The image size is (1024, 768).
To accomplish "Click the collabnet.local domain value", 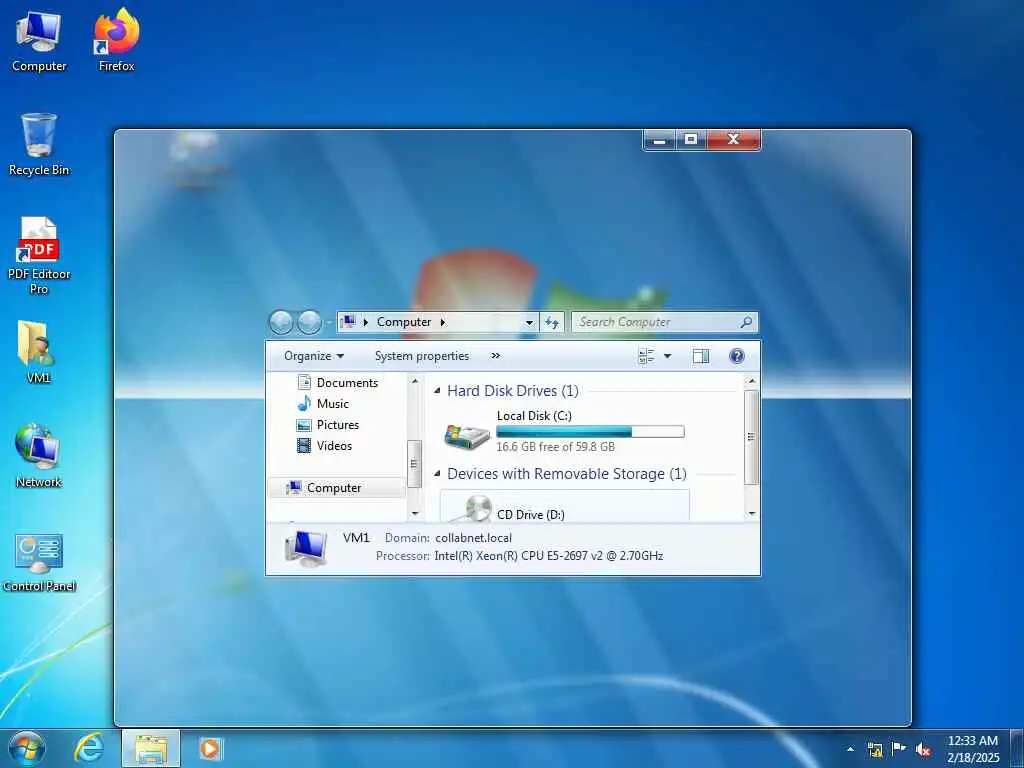I will point(473,538).
